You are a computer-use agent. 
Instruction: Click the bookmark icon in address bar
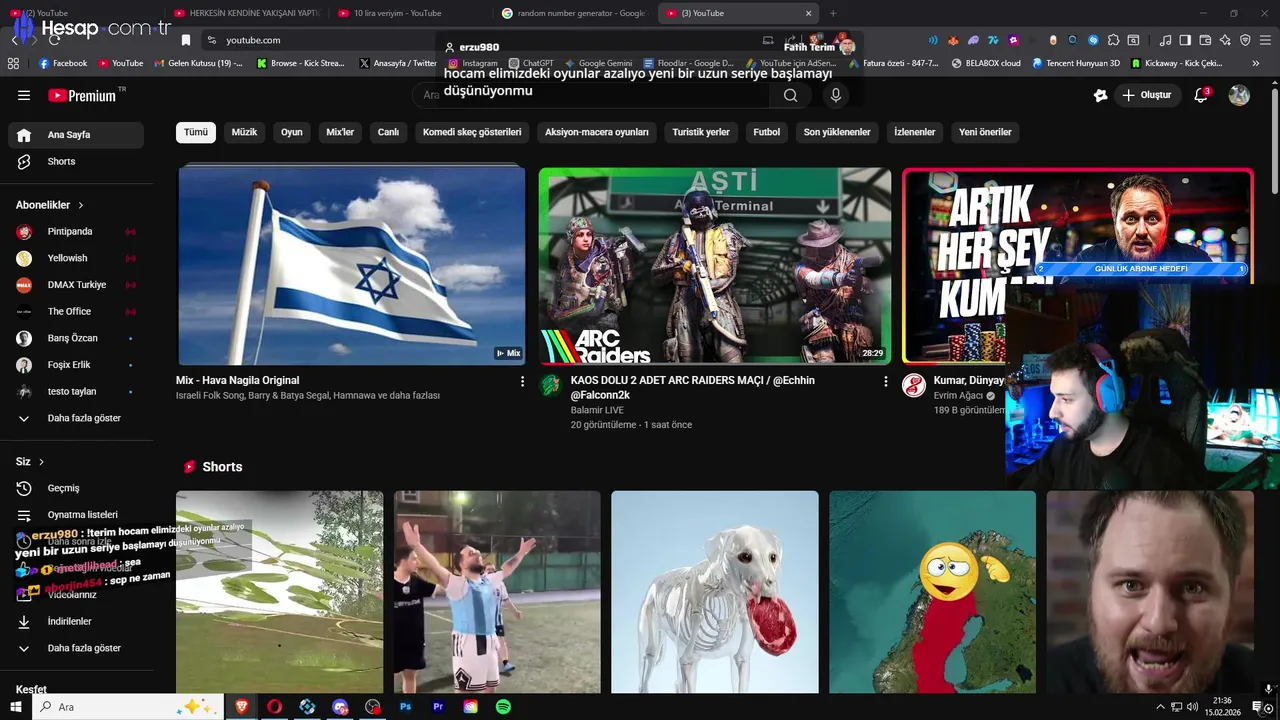186,40
